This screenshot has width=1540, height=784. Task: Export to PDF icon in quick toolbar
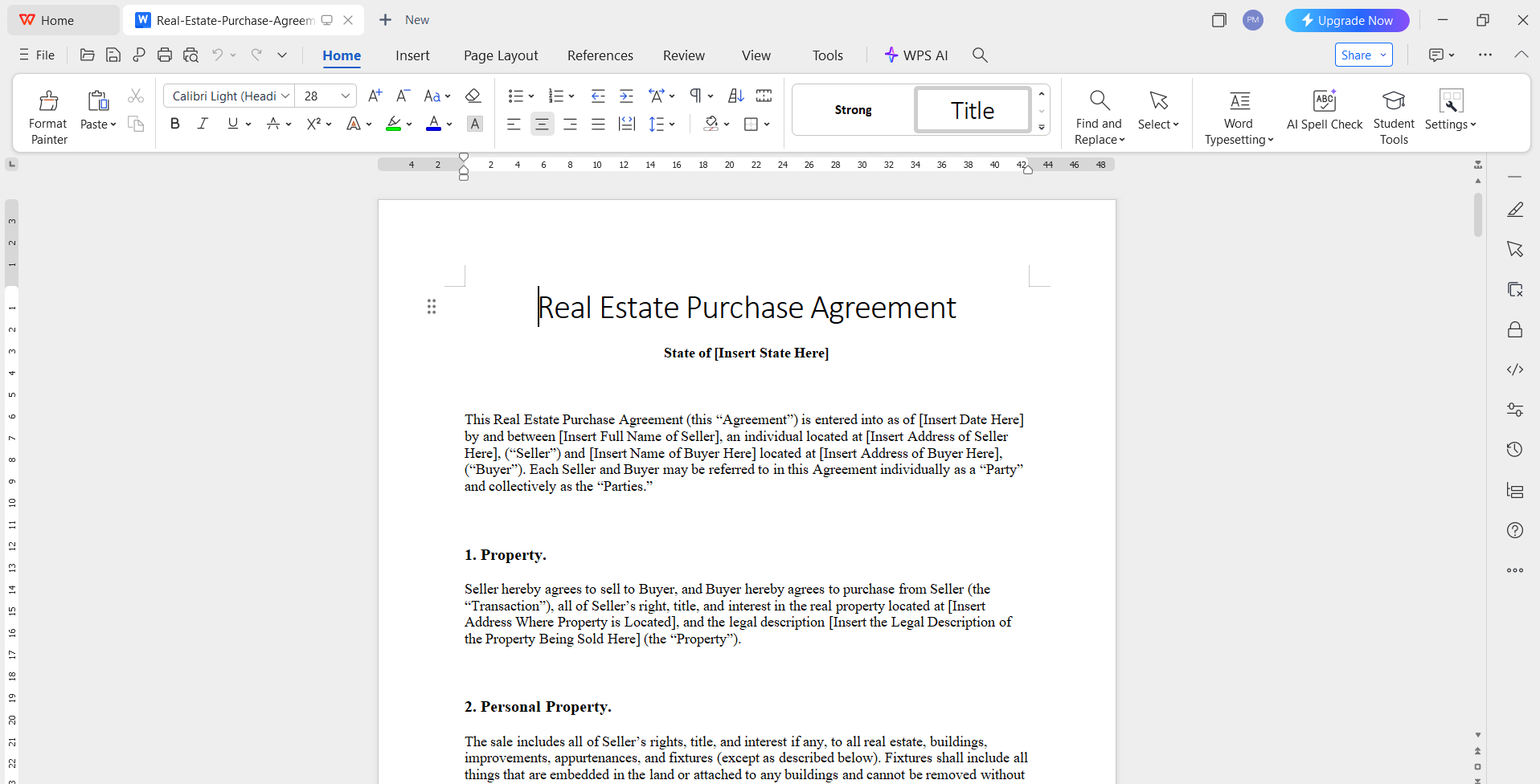[139, 55]
